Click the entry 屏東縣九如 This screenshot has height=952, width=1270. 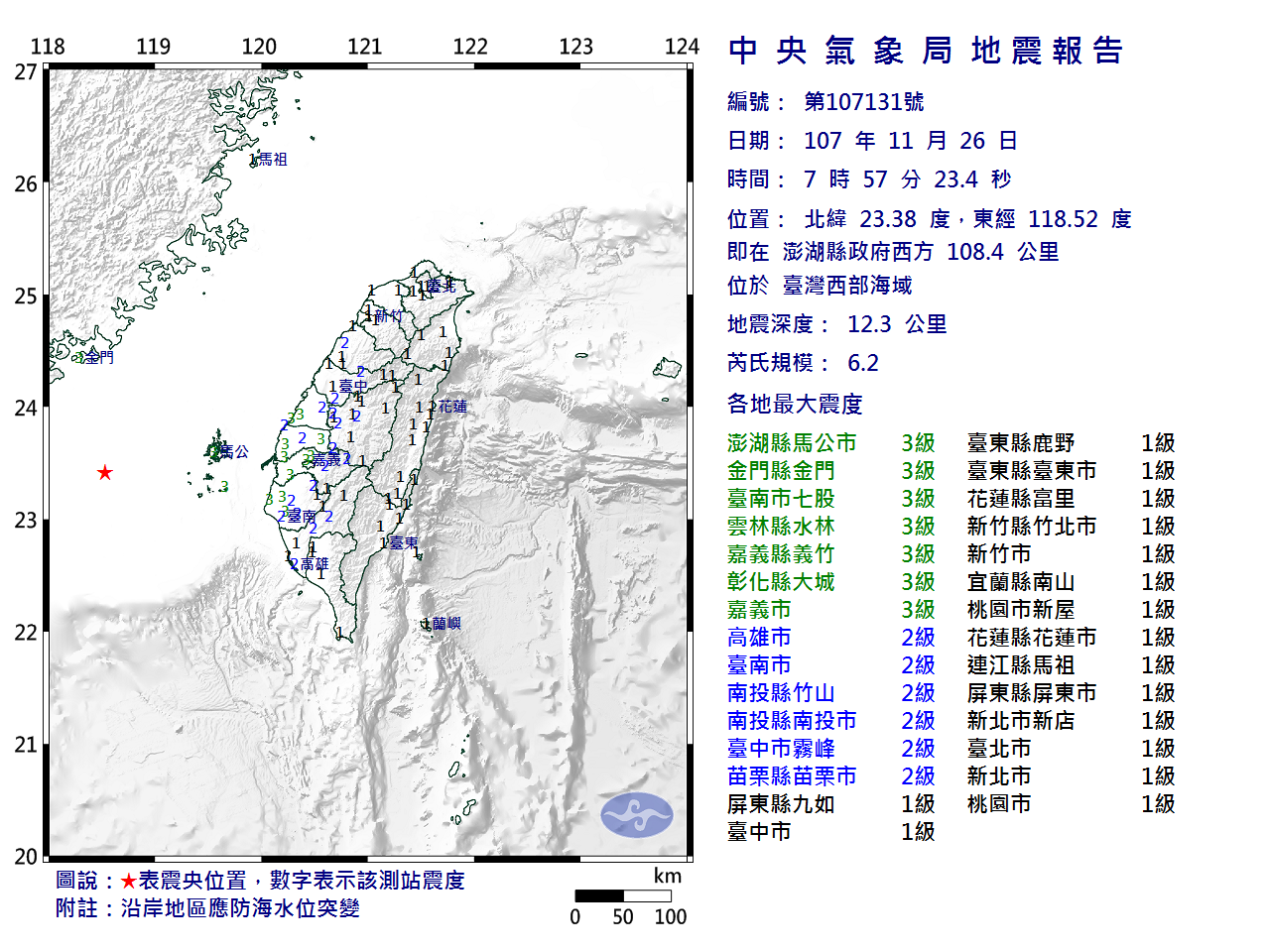781,804
